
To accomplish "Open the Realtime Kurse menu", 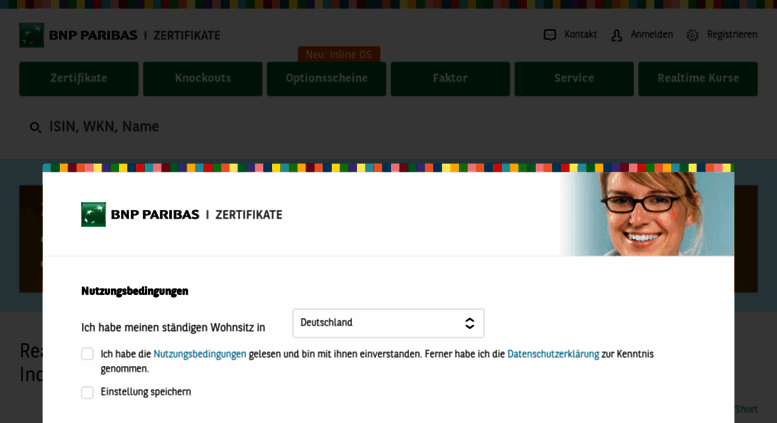I will click(x=698, y=79).
